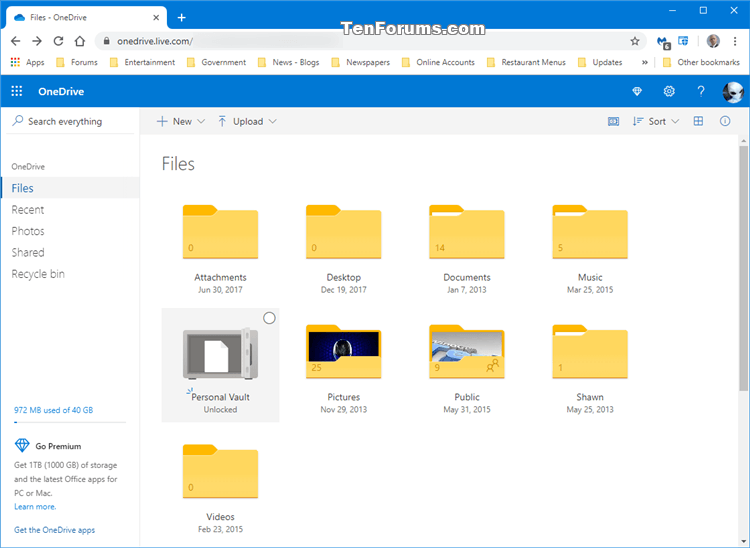Viewport: 750px width, 548px height.
Task: Click the storage usage progress bar
Action: [x=70, y=422]
